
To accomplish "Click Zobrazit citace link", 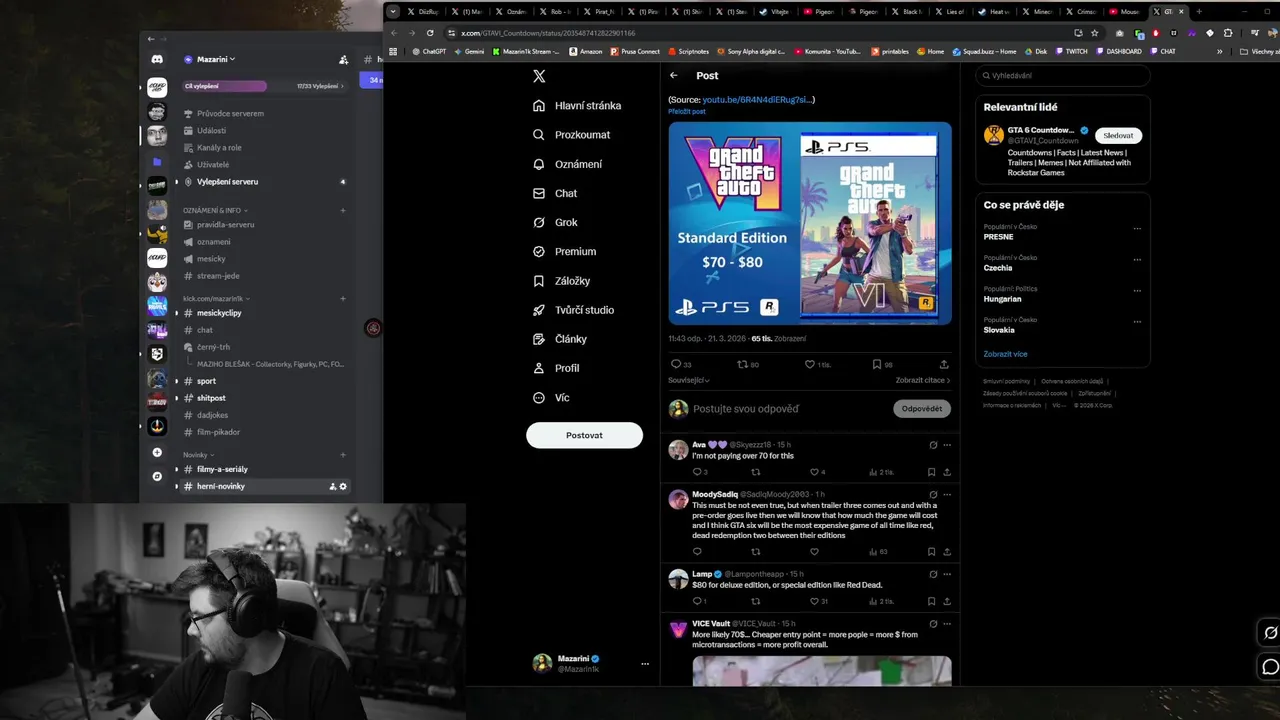I will click(923, 380).
